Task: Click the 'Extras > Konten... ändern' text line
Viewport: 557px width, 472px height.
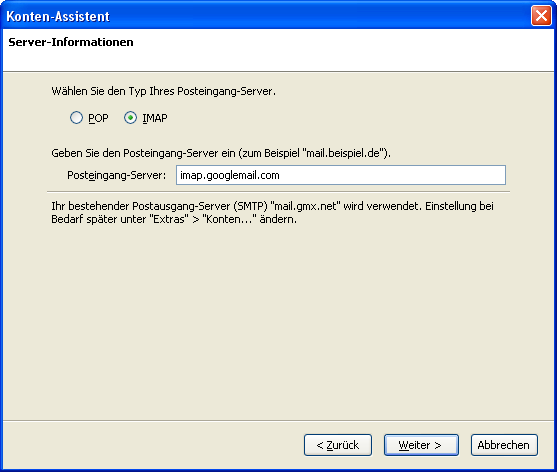Action: 174,219
